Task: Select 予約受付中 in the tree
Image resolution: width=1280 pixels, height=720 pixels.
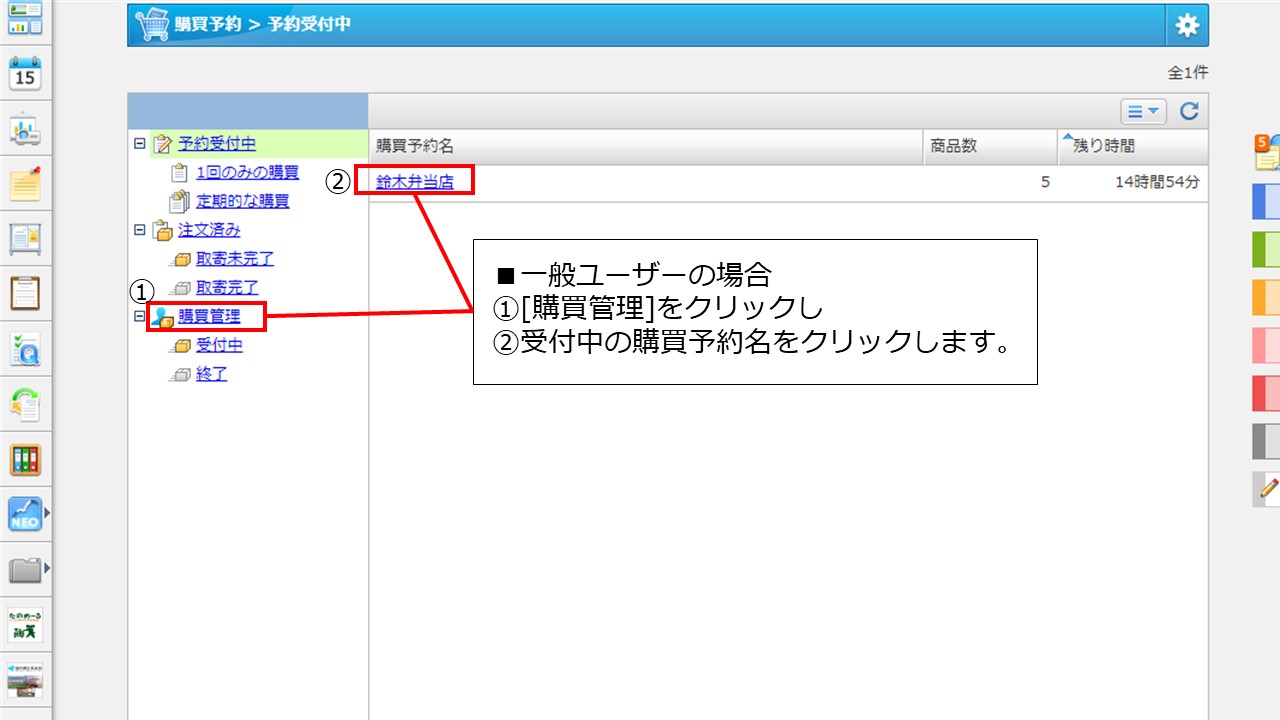Action: tap(217, 144)
